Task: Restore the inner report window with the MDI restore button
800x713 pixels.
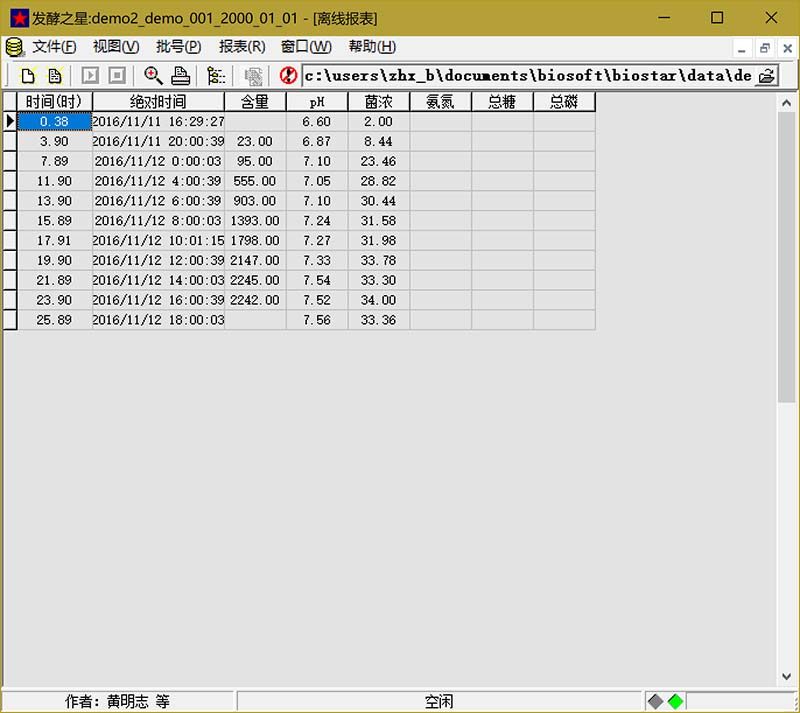Action: [764, 48]
